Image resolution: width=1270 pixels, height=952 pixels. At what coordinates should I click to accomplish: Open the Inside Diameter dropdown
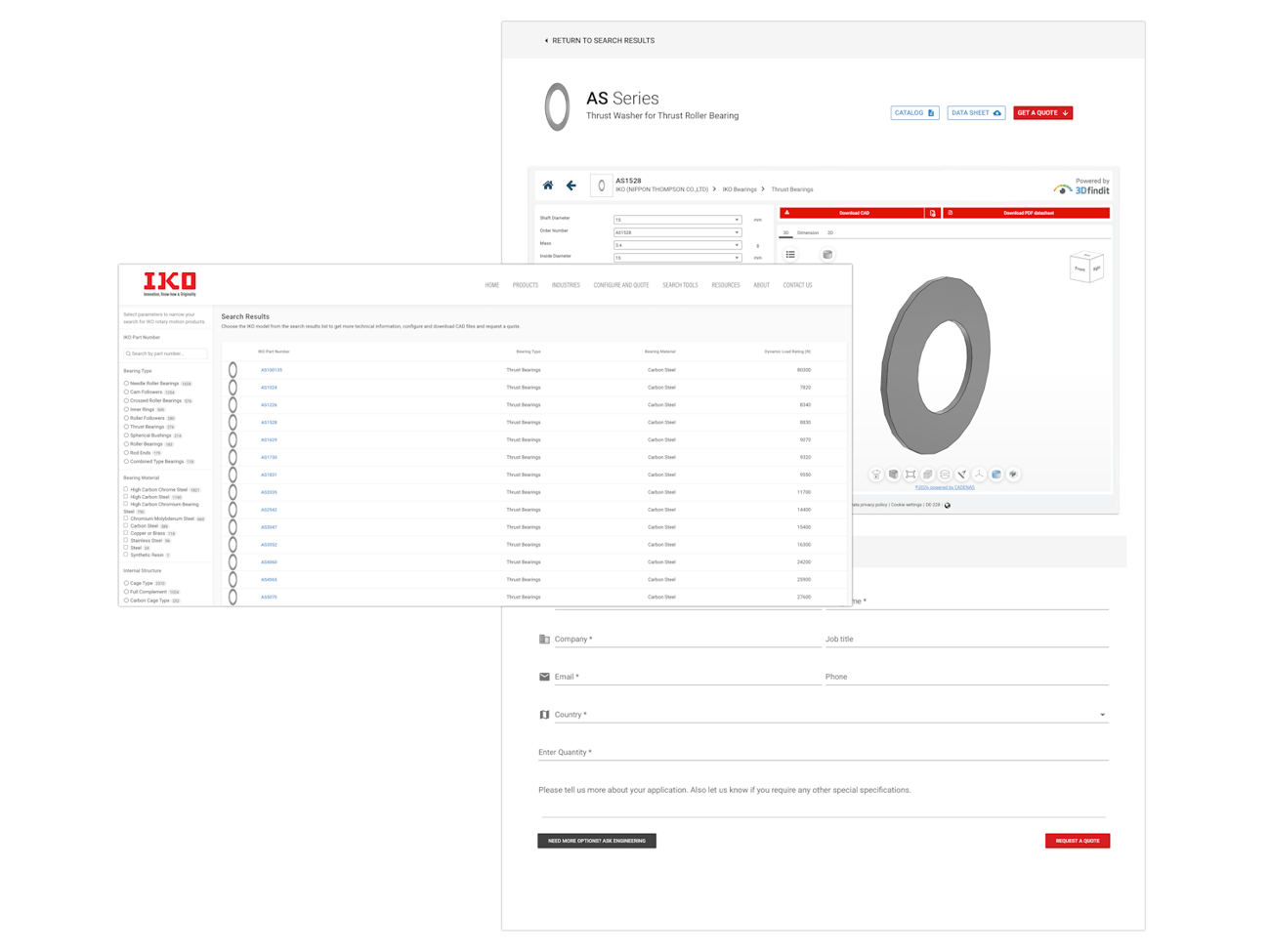tap(677, 258)
